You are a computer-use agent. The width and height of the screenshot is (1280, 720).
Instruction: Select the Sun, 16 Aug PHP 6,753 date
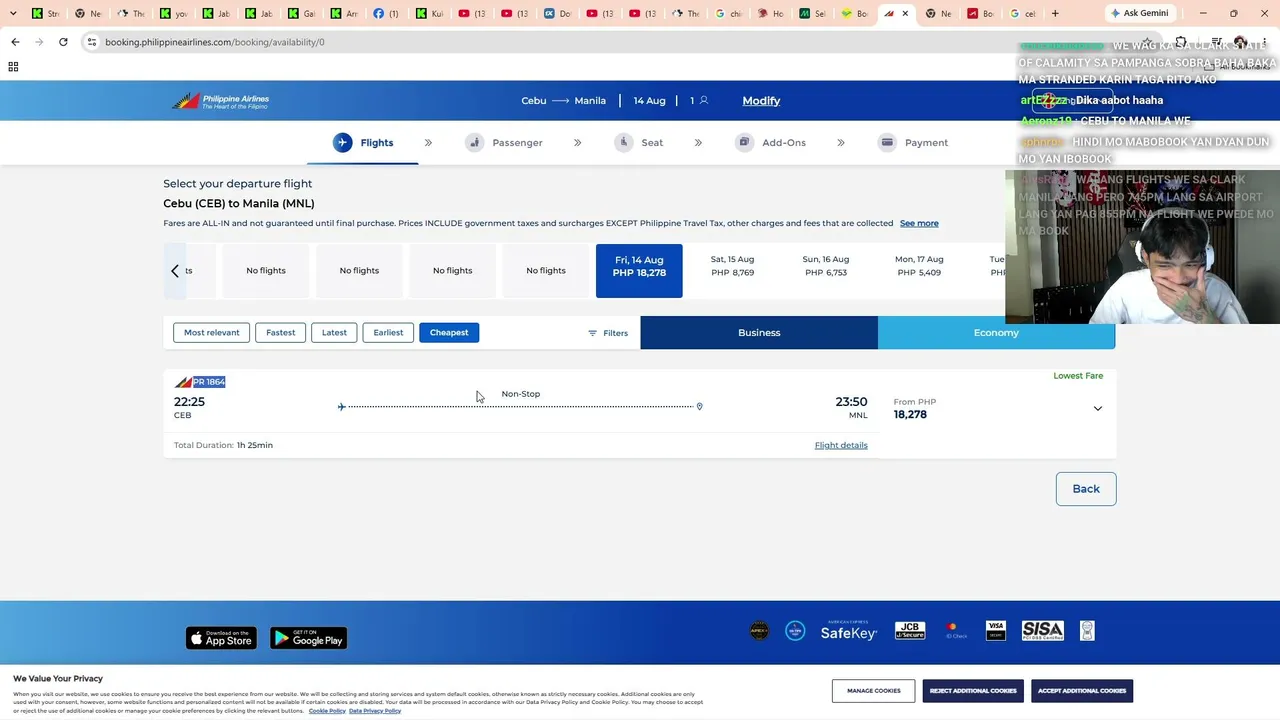tap(826, 266)
